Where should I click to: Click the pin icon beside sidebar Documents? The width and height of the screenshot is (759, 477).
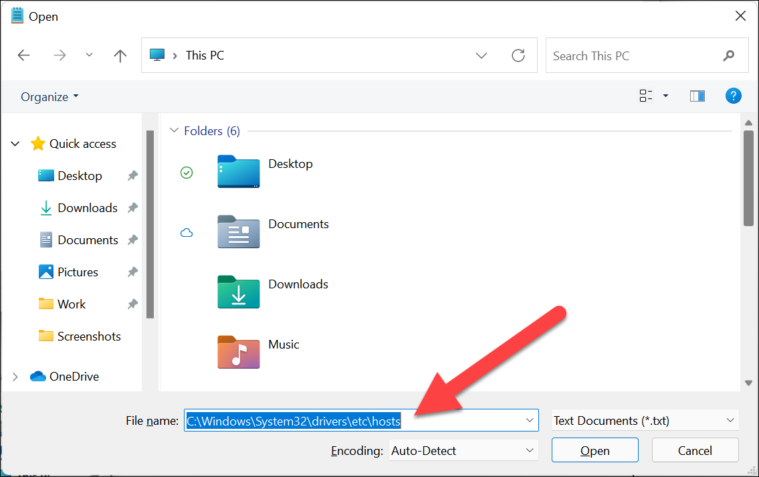click(132, 240)
